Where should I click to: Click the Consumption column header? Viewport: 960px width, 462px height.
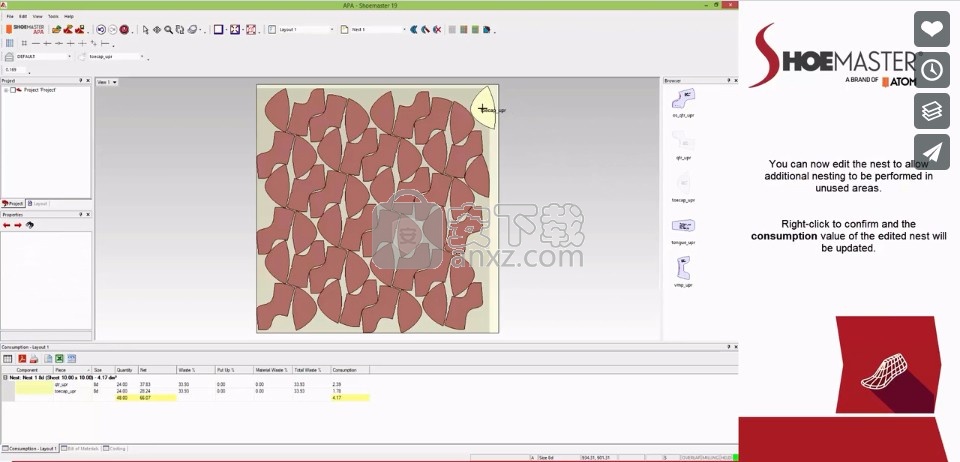click(350, 370)
